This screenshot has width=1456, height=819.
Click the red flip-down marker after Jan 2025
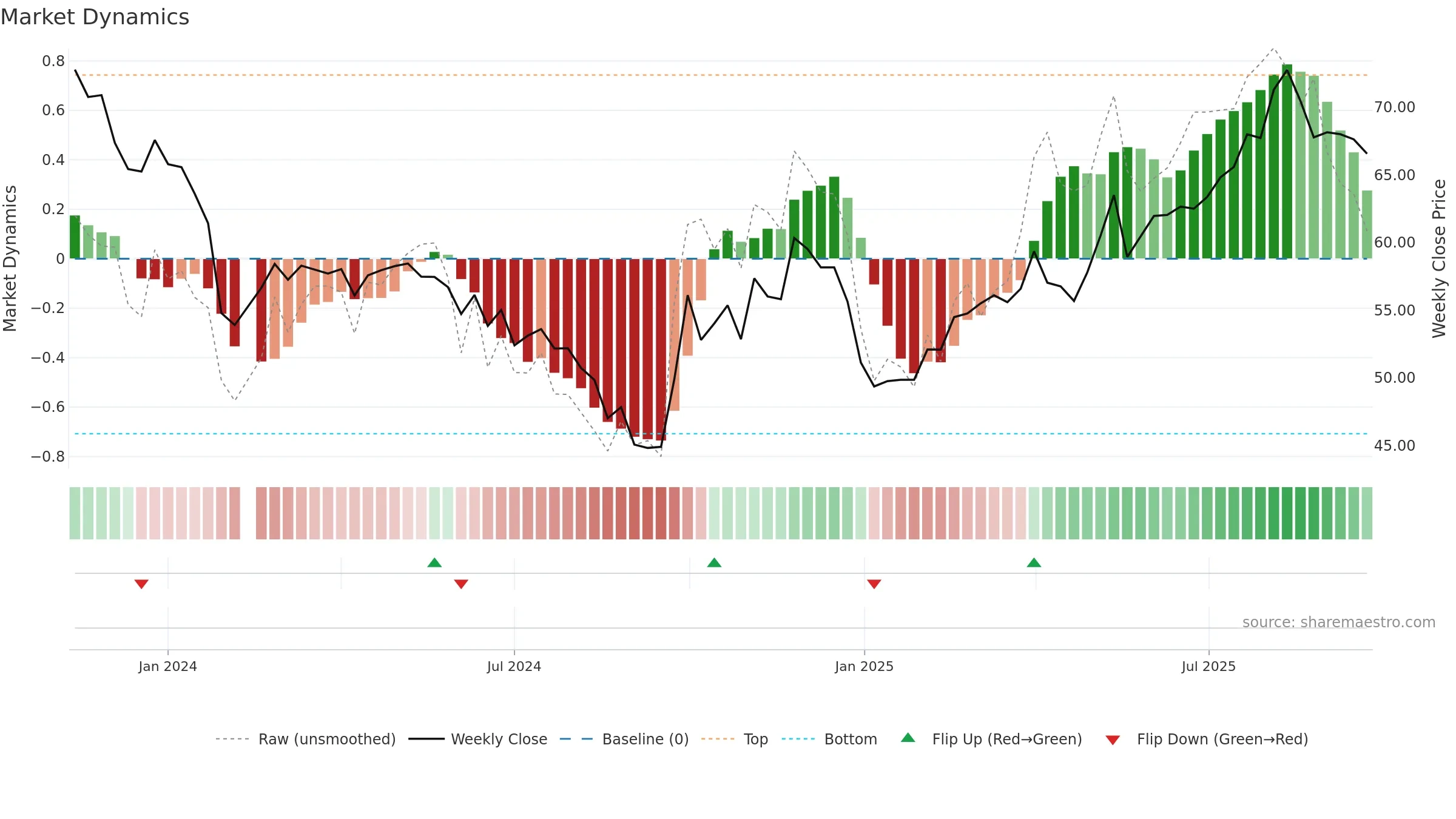pyautogui.click(x=874, y=584)
